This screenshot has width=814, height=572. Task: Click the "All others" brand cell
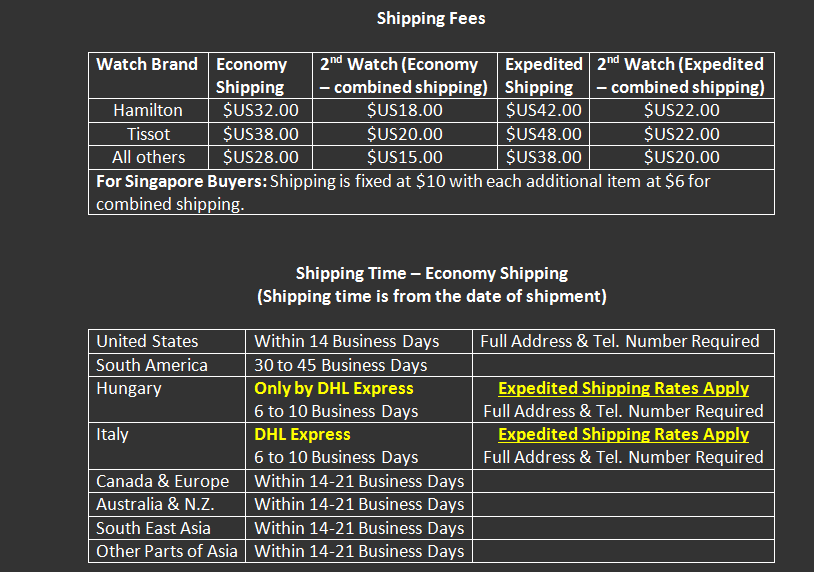(148, 157)
